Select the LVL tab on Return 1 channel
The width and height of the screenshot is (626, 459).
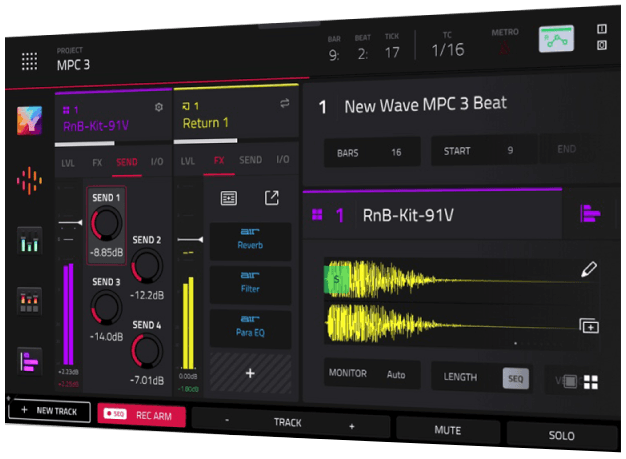188,161
